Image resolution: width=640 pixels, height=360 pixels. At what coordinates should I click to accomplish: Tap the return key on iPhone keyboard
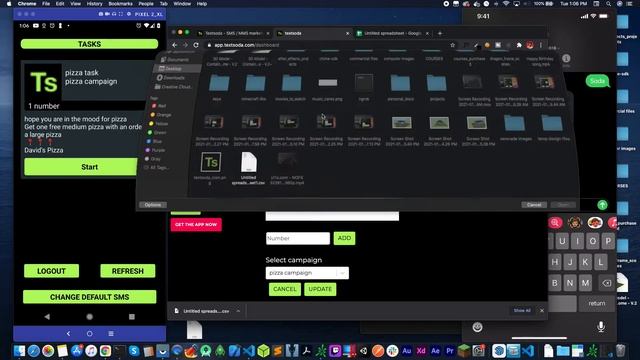(597, 303)
